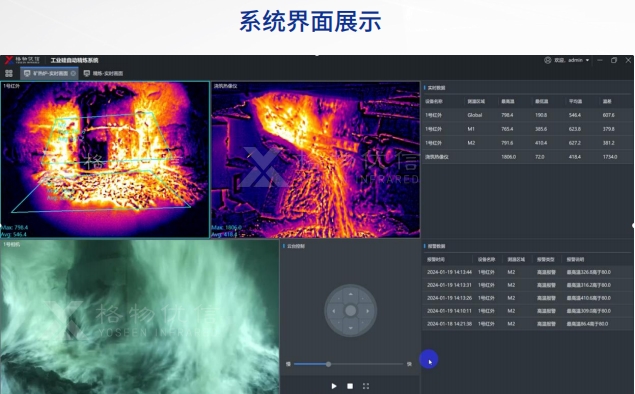Click average value 546.4 in Global row
This screenshot has height=394, width=635.
click(x=574, y=115)
